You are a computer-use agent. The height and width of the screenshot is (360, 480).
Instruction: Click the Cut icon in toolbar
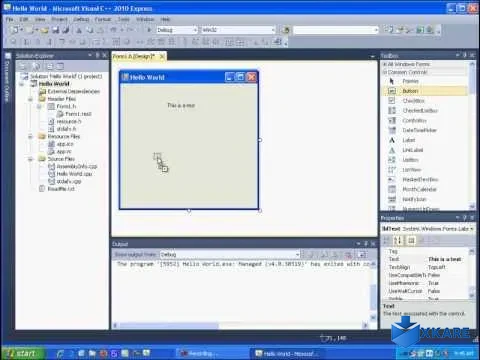[x=79, y=30]
